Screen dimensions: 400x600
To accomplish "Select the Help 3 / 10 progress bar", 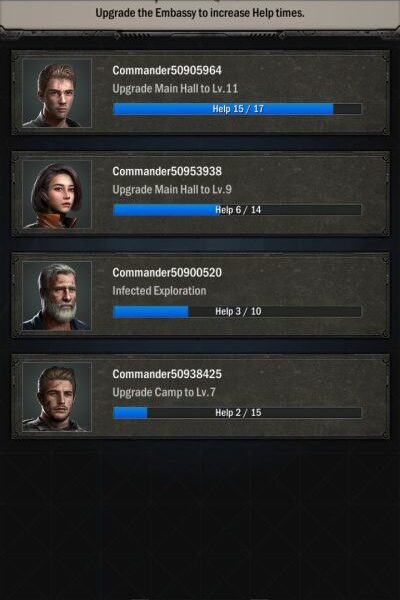I will pyautogui.click(x=237, y=311).
